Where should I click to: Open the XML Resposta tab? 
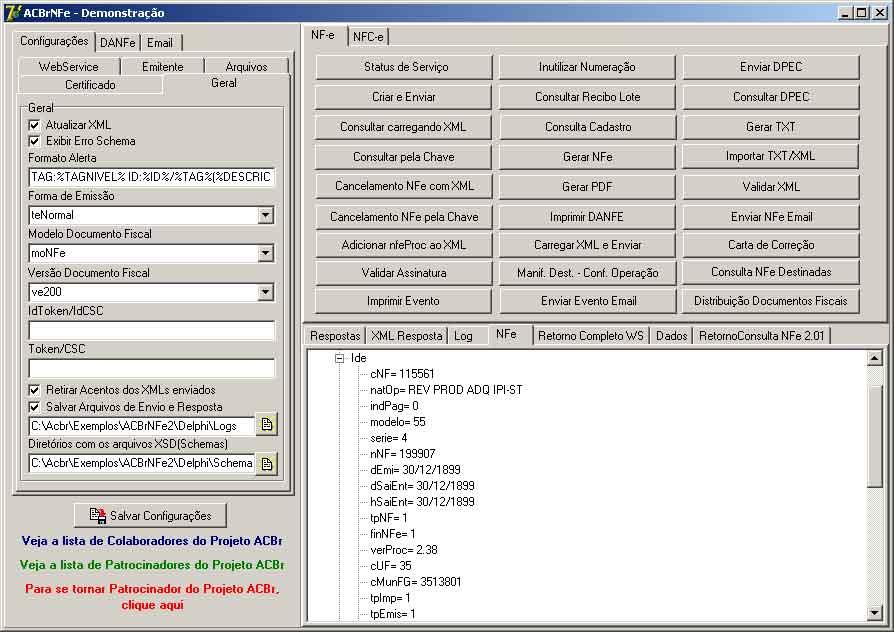(x=407, y=336)
